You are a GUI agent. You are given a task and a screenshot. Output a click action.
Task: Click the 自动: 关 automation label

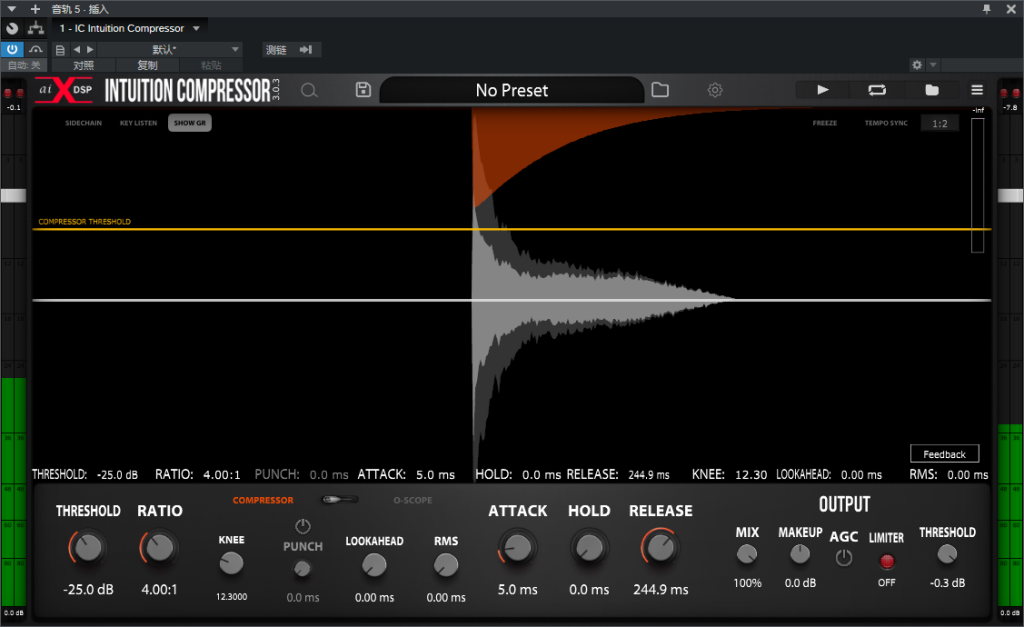point(24,65)
